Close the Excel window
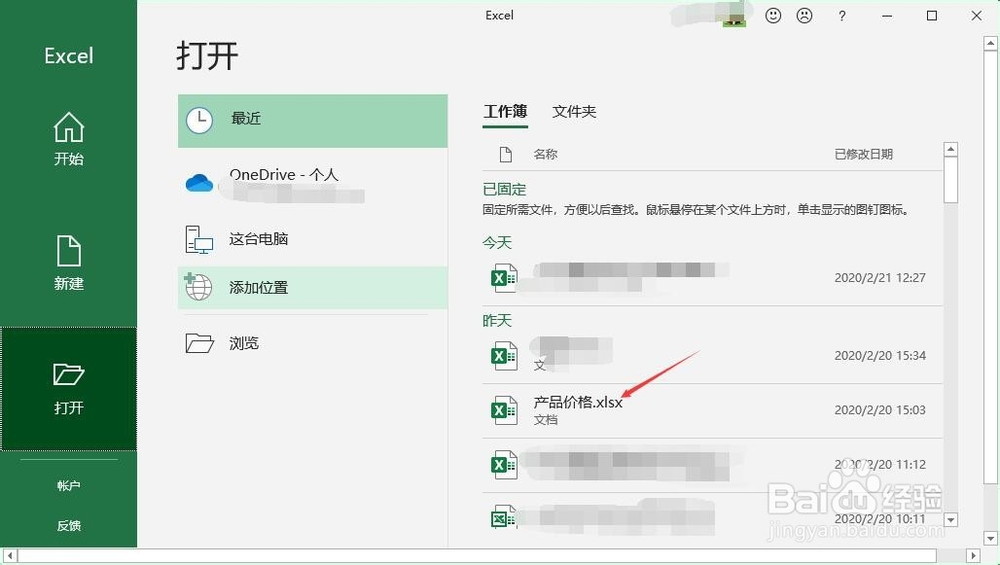 (976, 16)
